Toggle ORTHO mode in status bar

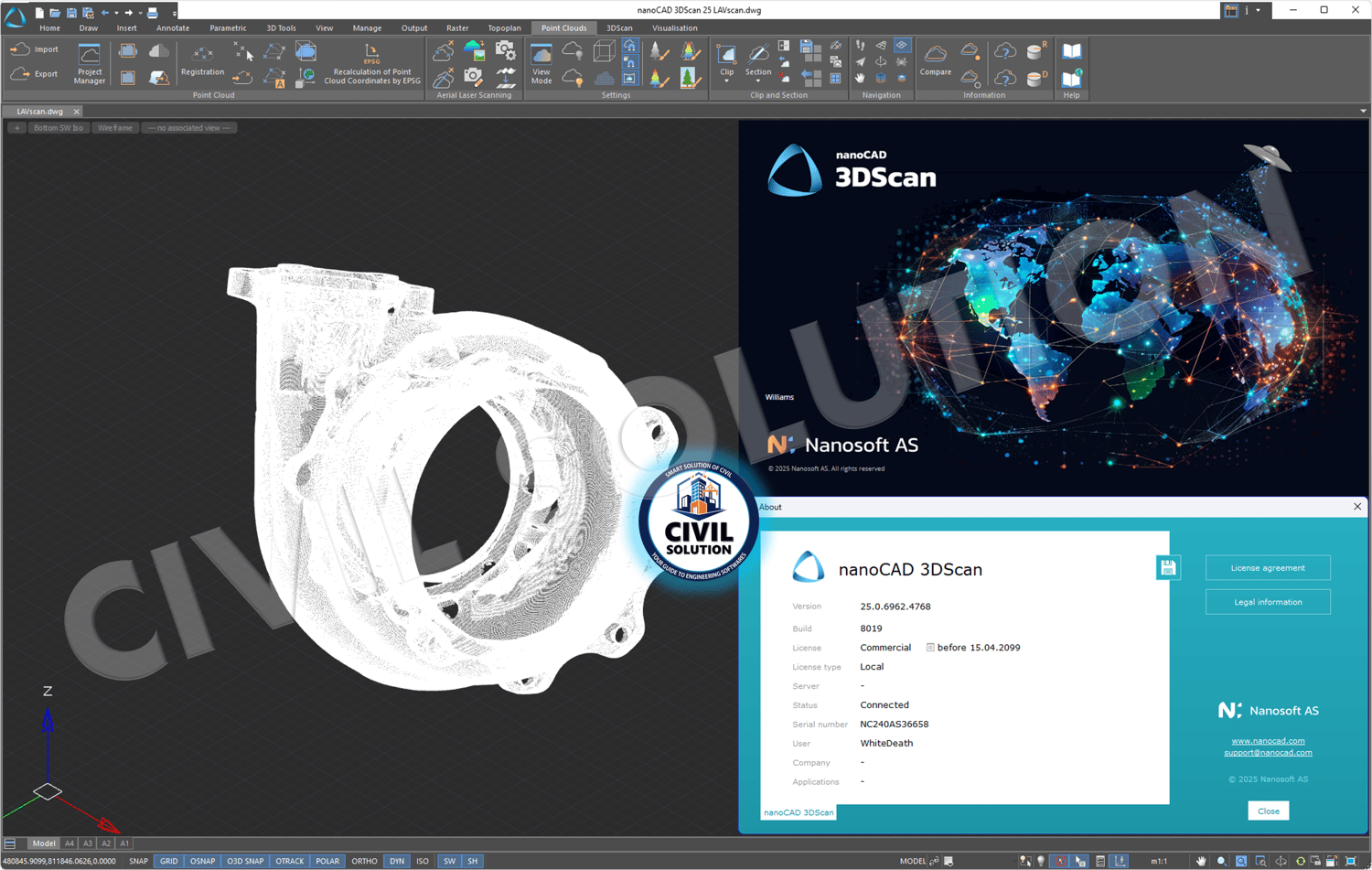coord(364,861)
